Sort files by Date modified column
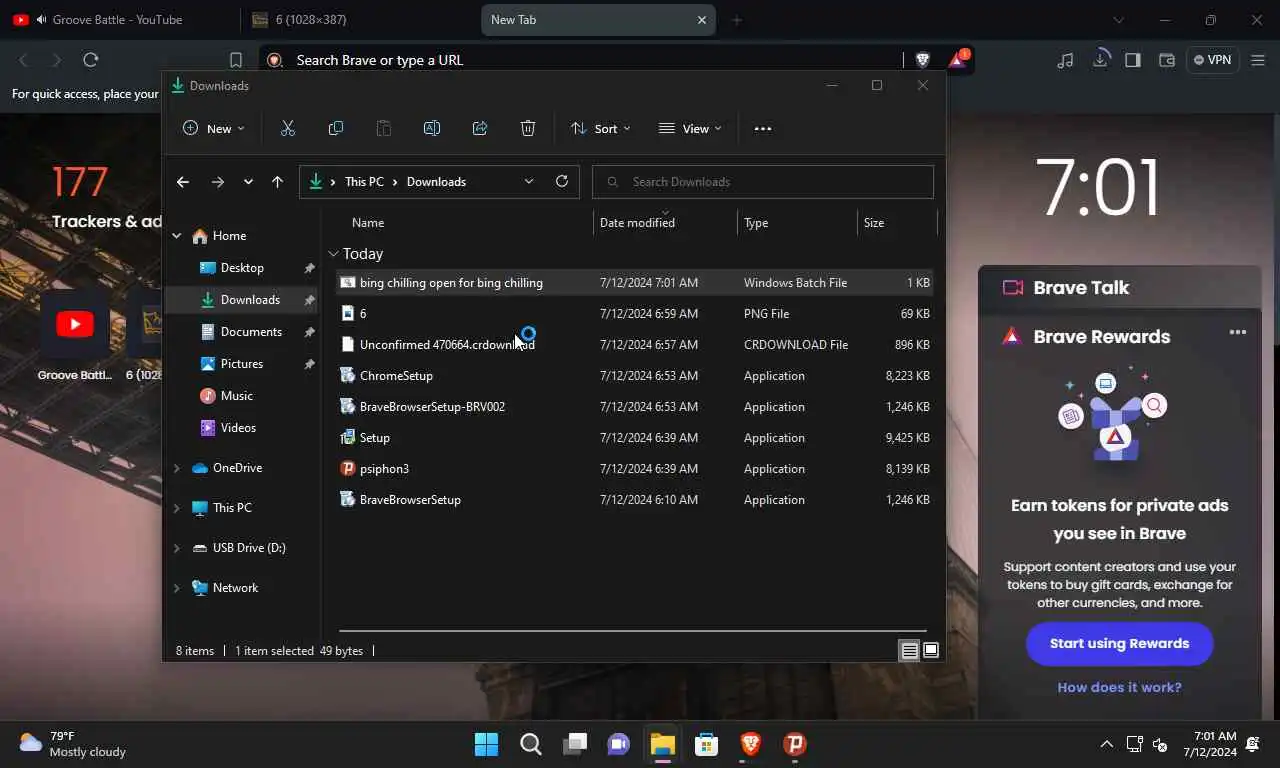The height and width of the screenshot is (768, 1280). tap(665, 223)
